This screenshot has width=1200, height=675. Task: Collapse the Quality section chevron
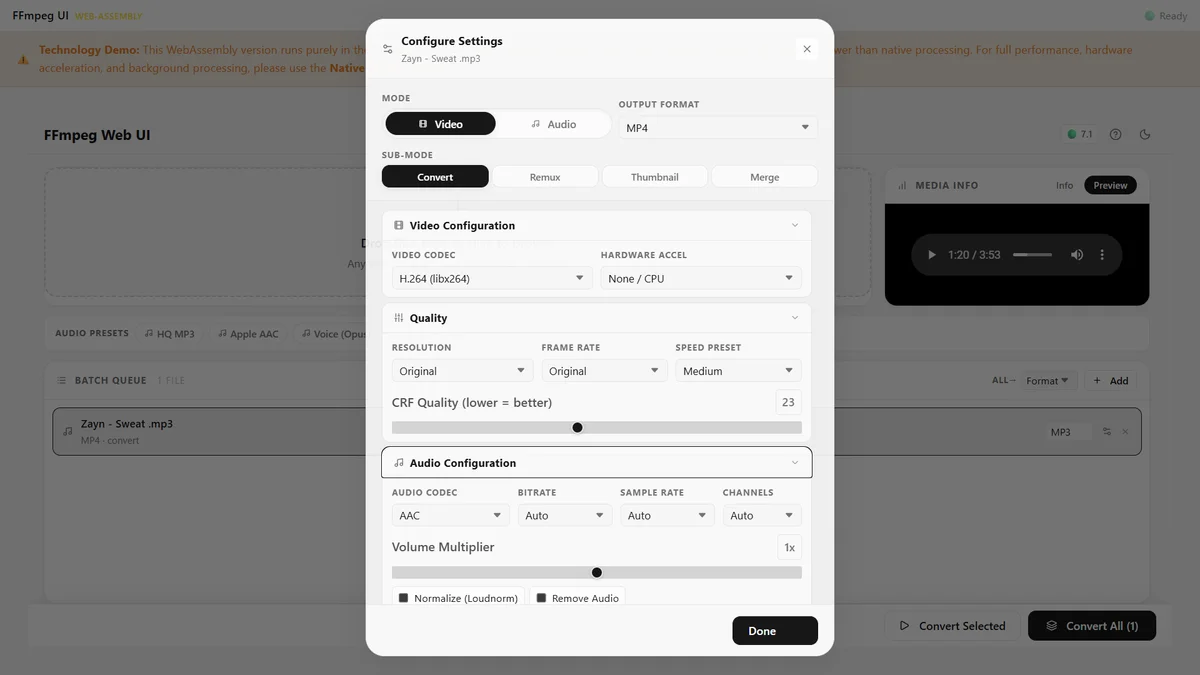[x=795, y=318]
